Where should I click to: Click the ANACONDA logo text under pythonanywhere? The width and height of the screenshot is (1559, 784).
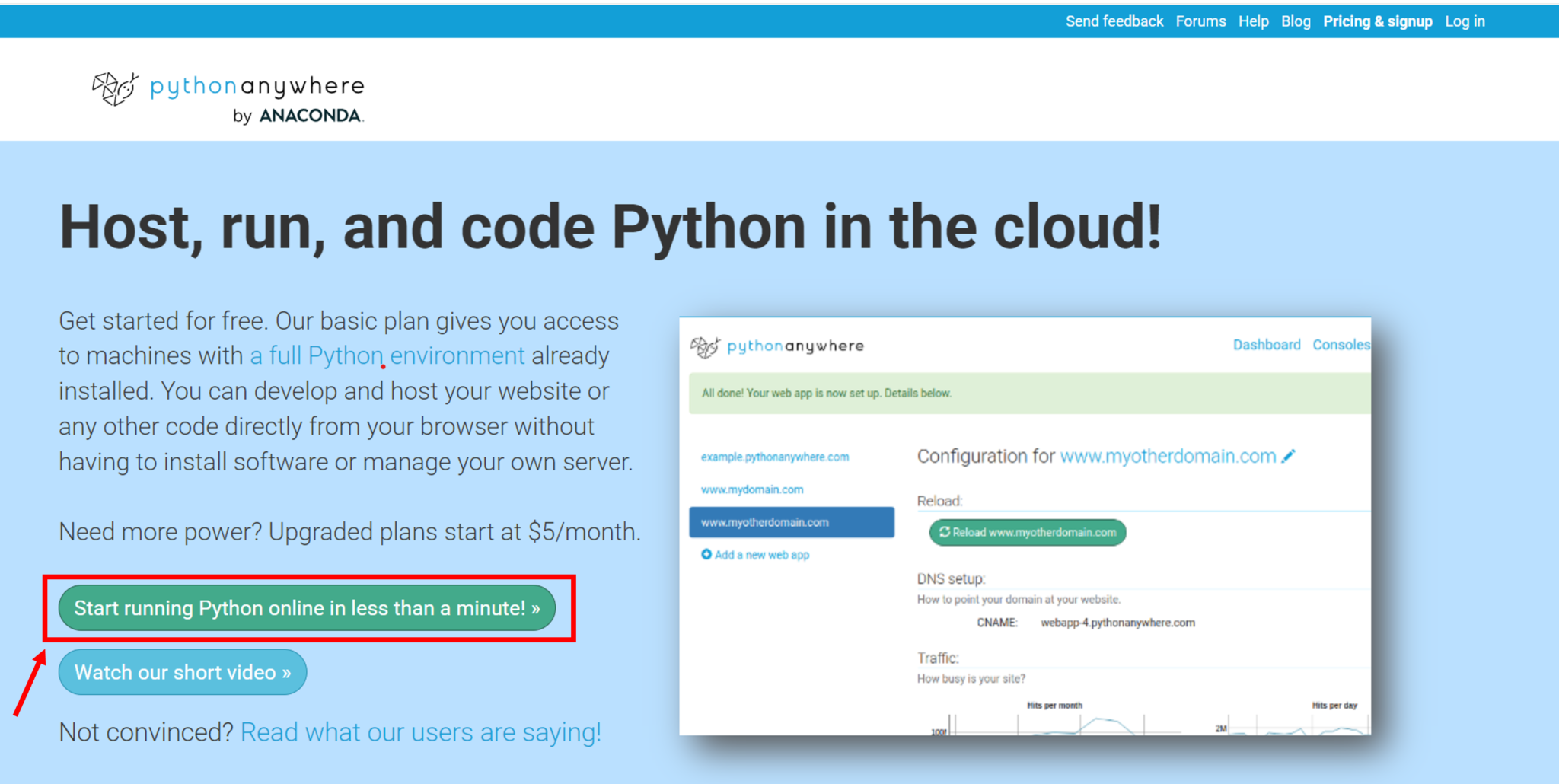311,115
